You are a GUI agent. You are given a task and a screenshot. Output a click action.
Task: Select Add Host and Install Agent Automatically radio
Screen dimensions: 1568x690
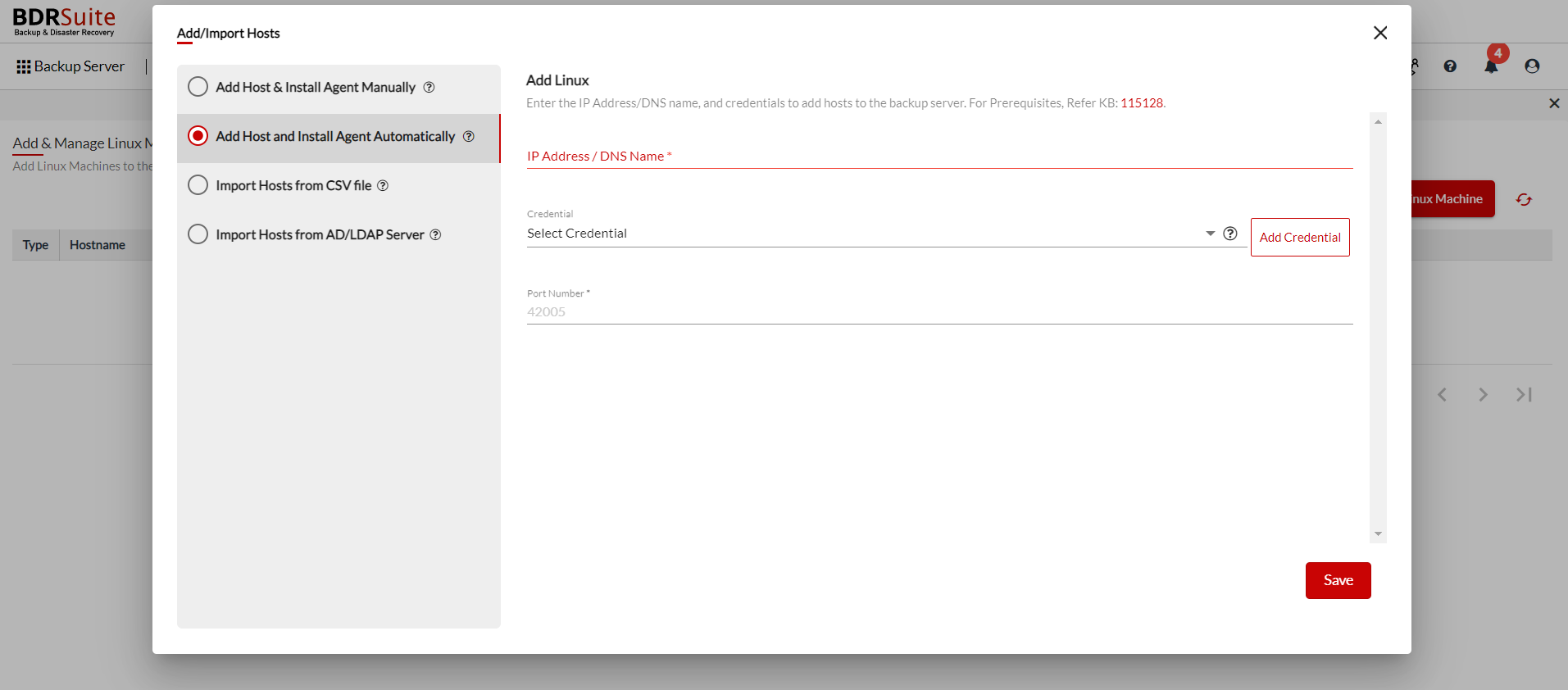click(198, 136)
